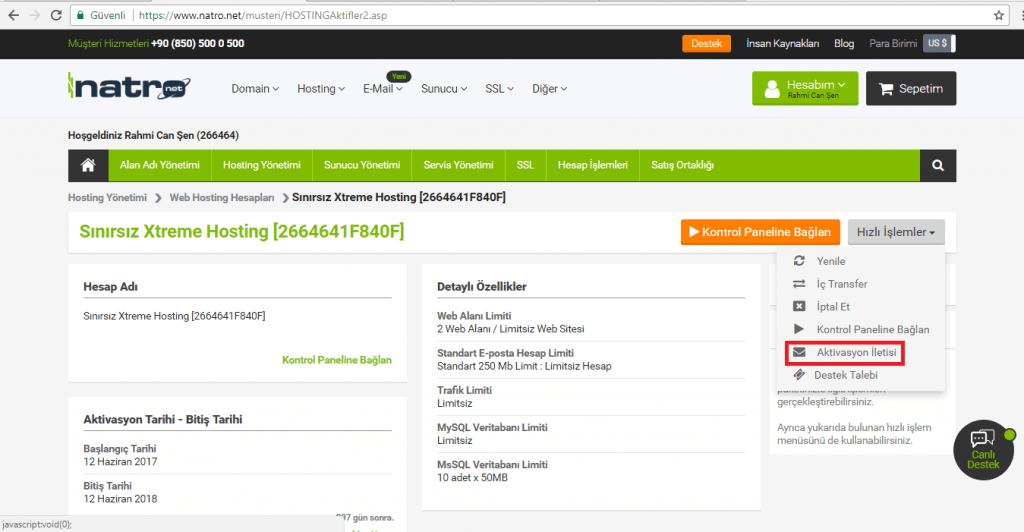Image resolution: width=1024 pixels, height=532 pixels.
Task: Toggle the Hızlı İşlemler dropdown
Action: 896,232
